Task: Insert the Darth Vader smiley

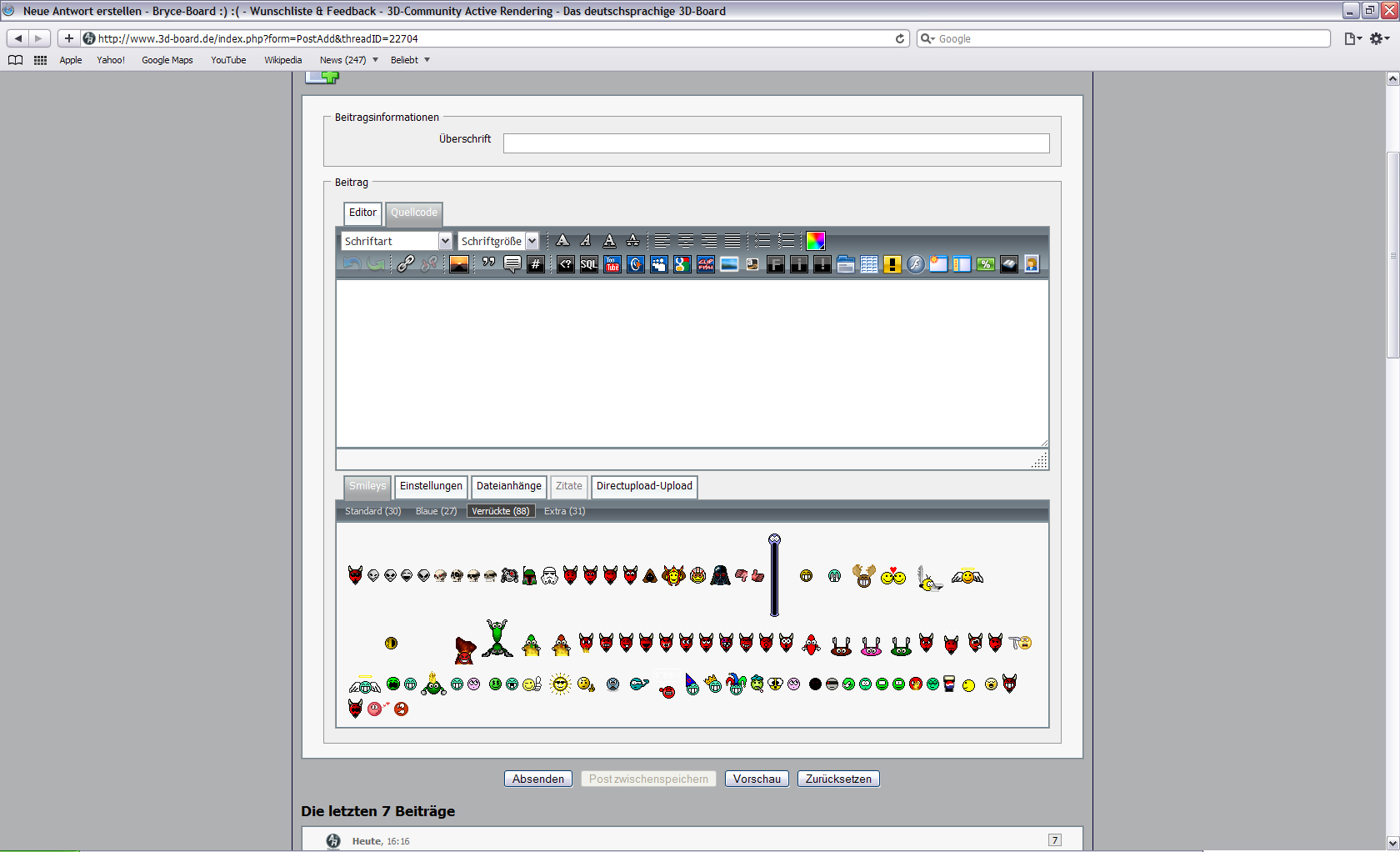Action: coord(720,575)
